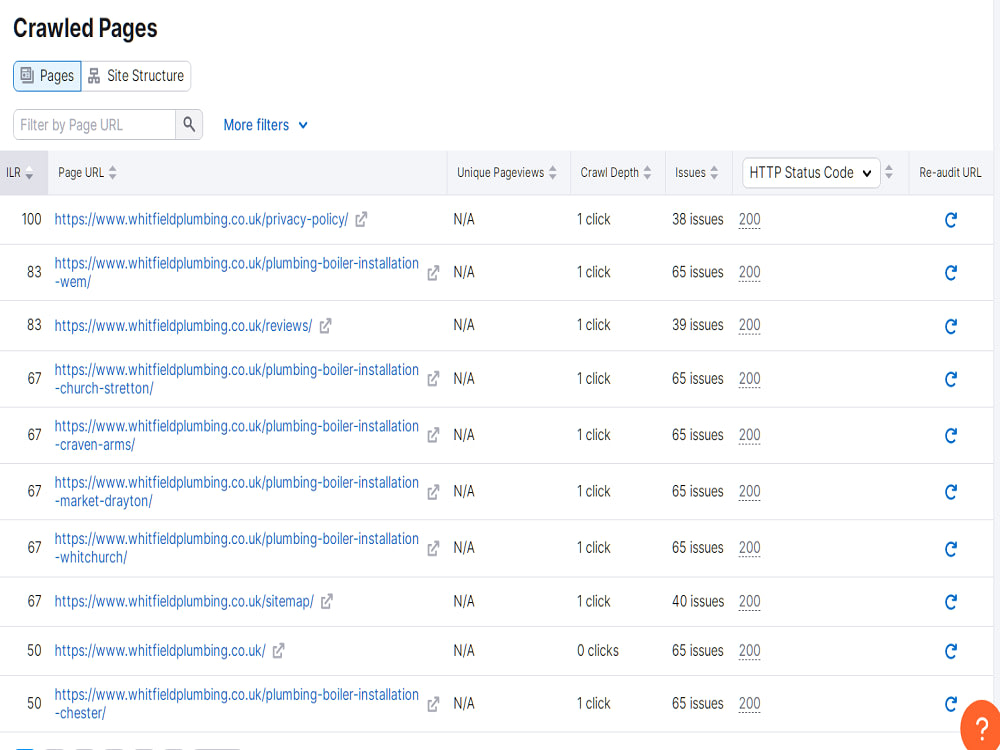Sort table by ILR column

coord(20,173)
